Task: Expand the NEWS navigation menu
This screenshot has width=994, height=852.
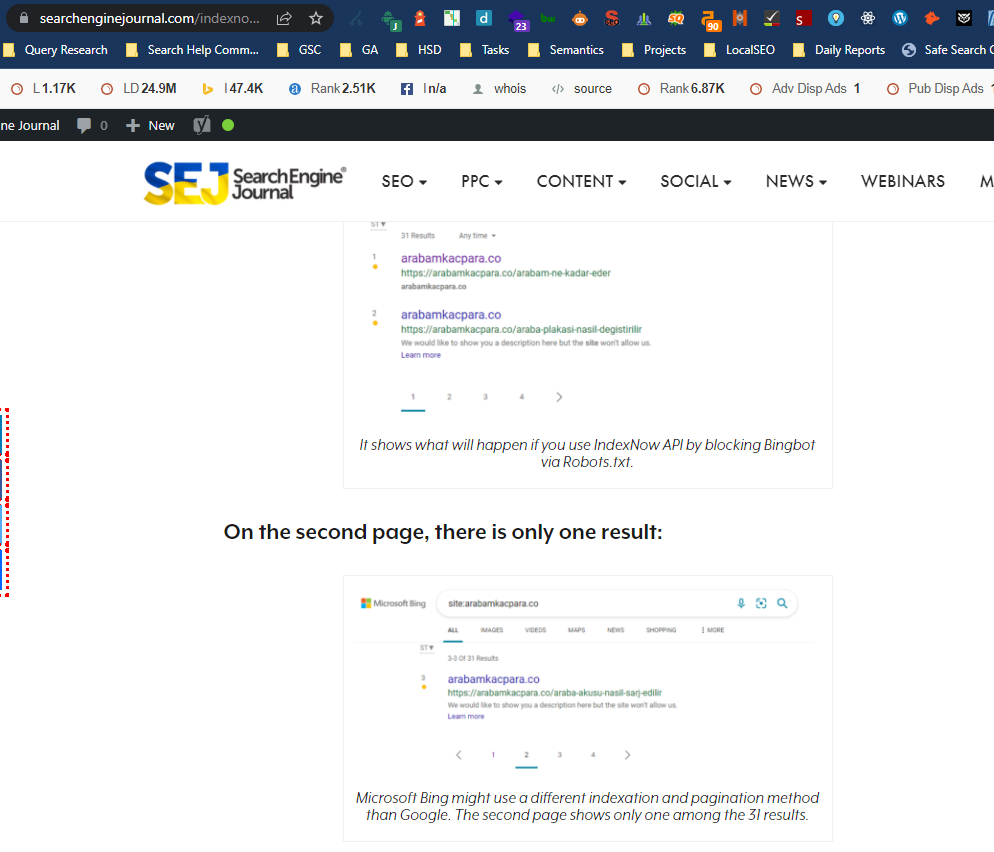Action: click(796, 181)
